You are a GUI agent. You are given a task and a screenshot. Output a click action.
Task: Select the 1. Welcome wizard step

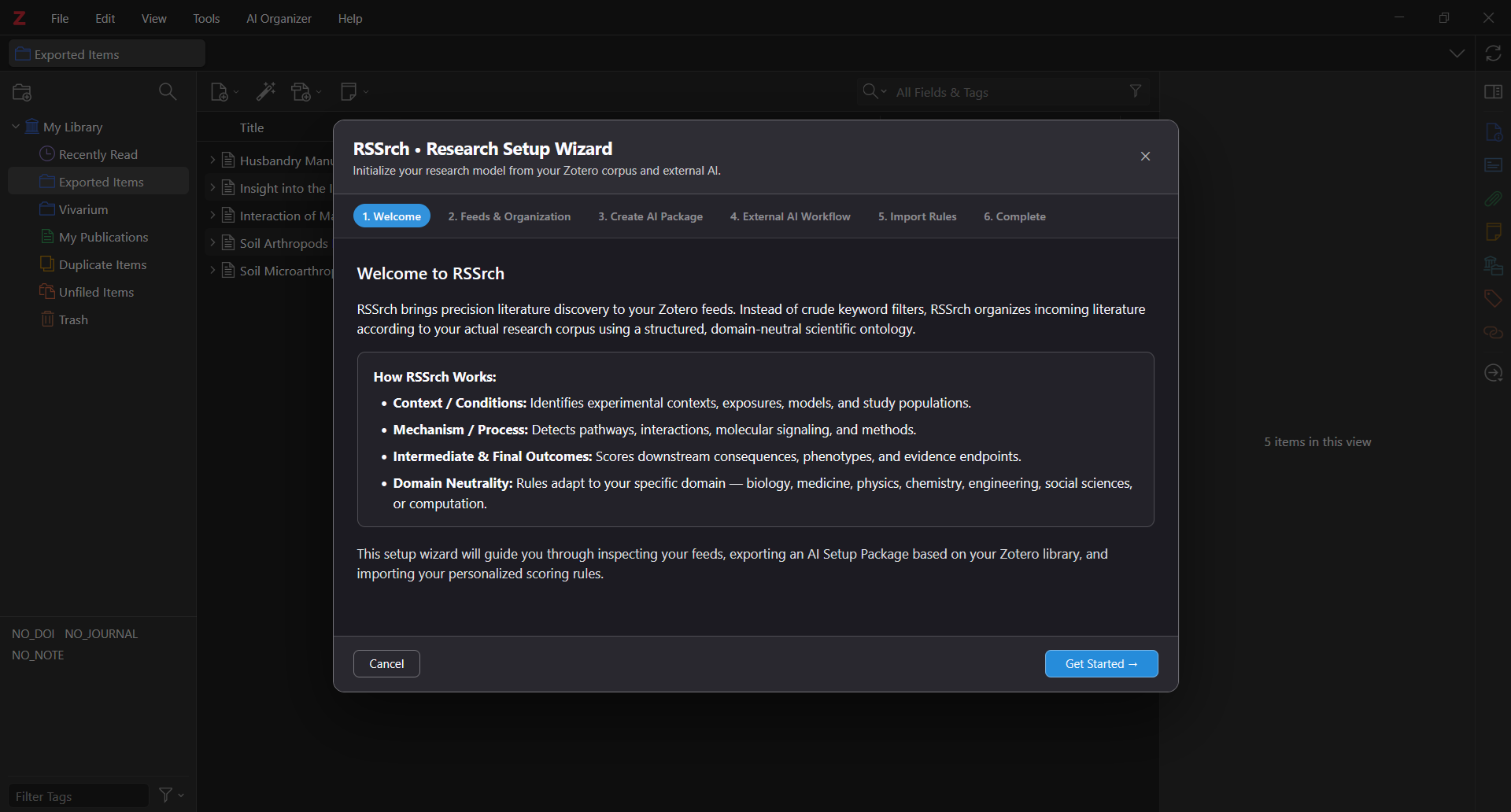tap(392, 216)
